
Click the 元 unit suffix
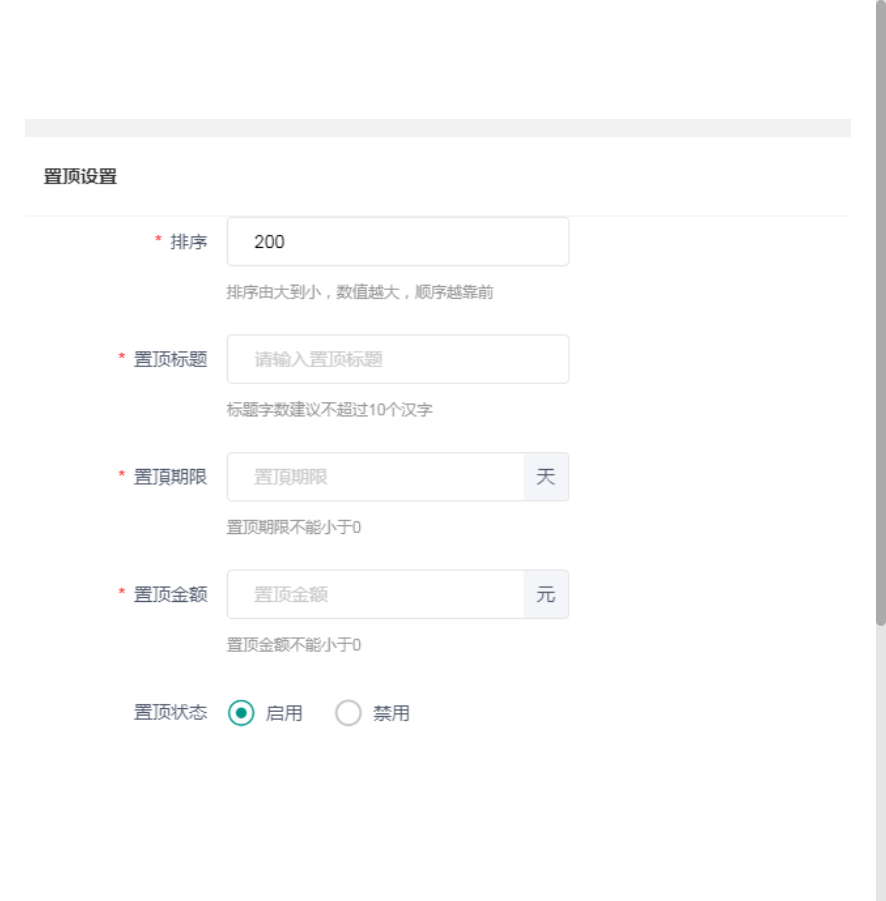(546, 594)
